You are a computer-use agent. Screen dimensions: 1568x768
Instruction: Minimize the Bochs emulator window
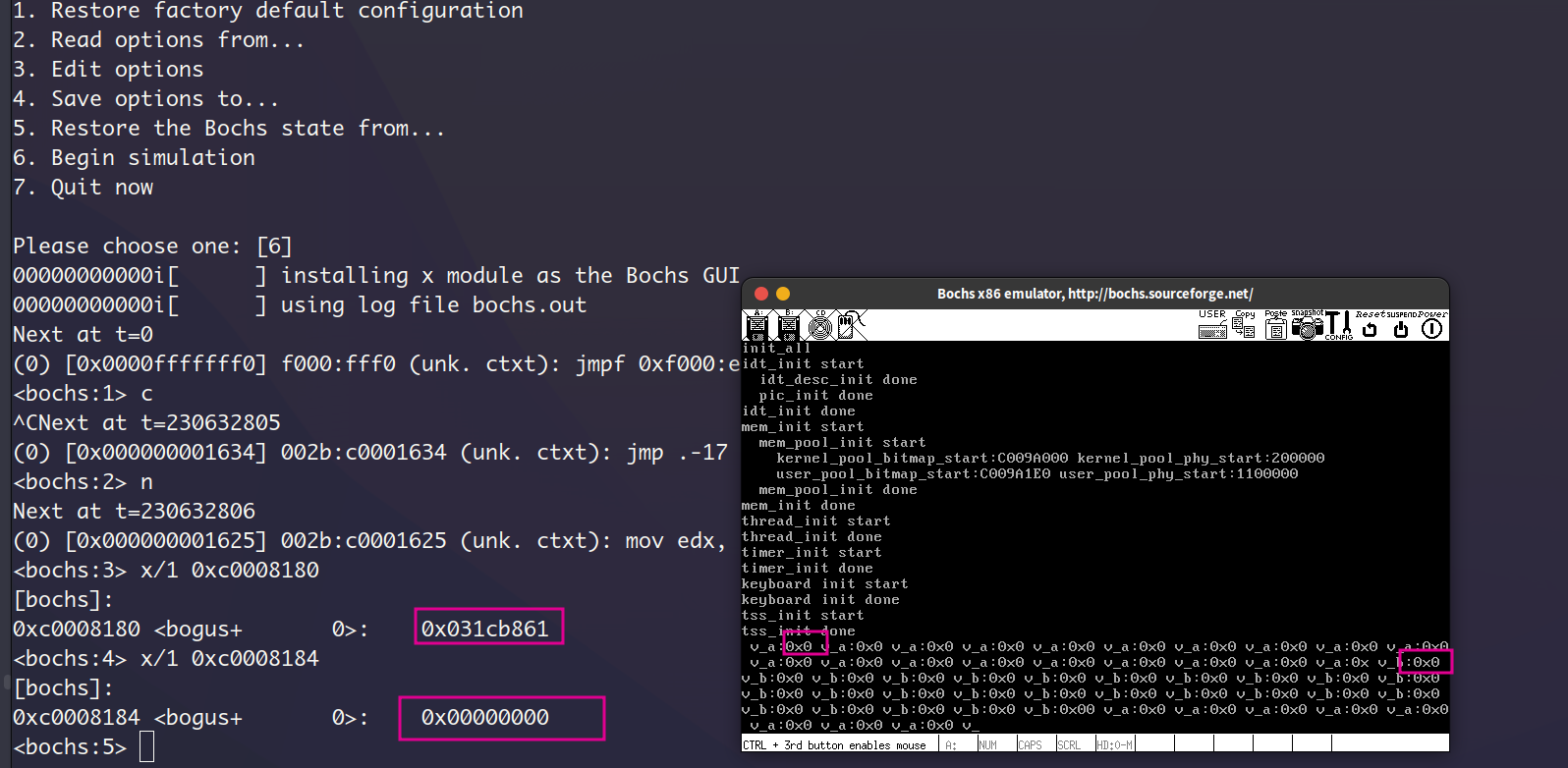(783, 294)
